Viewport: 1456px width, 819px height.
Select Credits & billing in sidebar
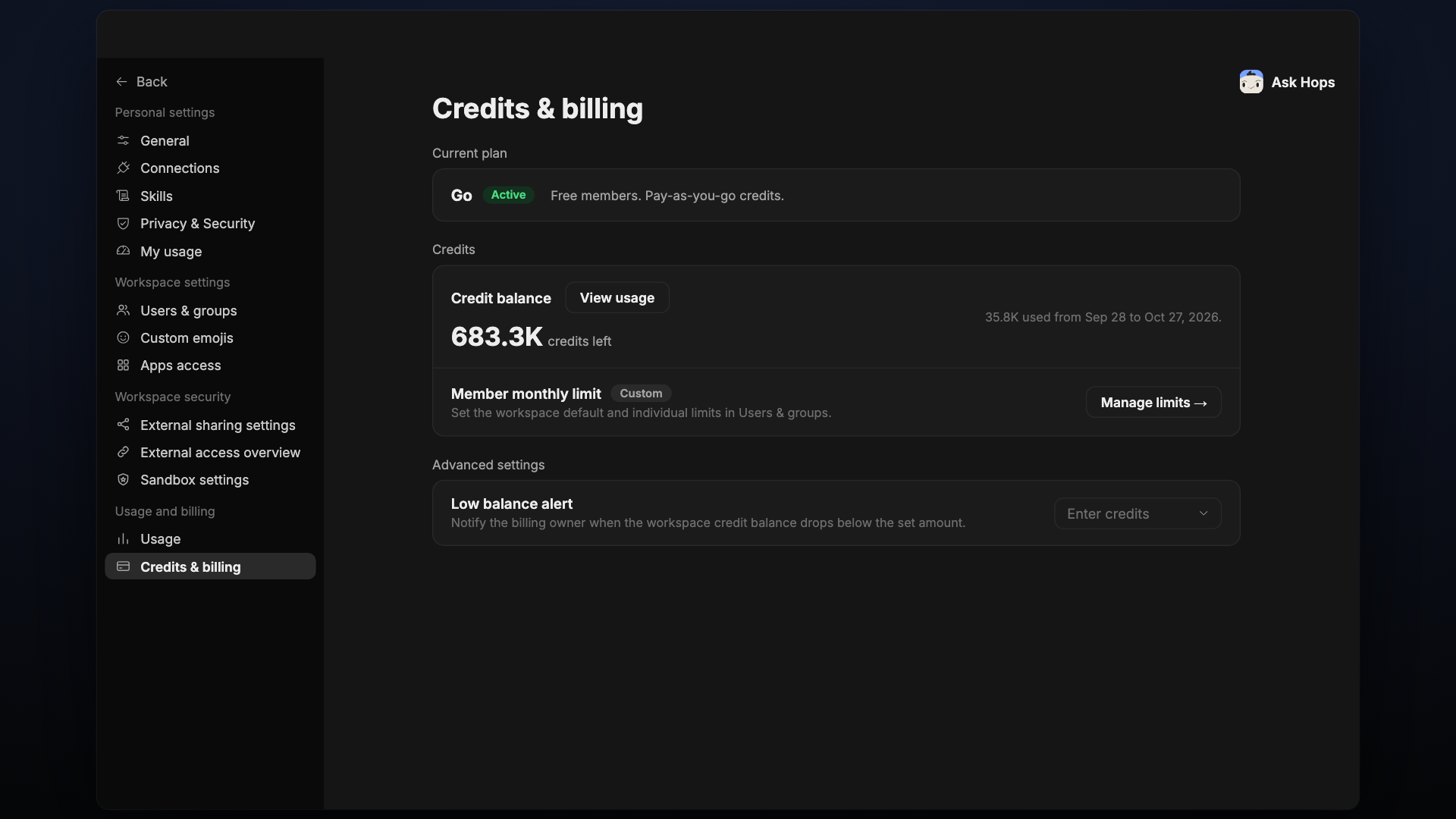(210, 566)
